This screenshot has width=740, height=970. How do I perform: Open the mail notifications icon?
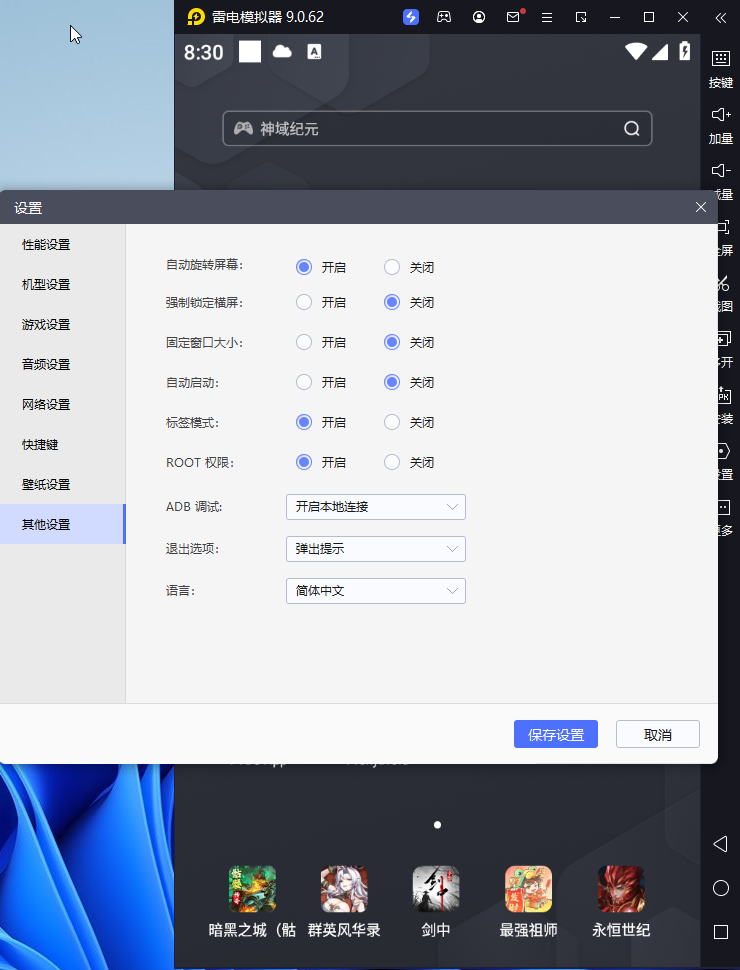513,17
